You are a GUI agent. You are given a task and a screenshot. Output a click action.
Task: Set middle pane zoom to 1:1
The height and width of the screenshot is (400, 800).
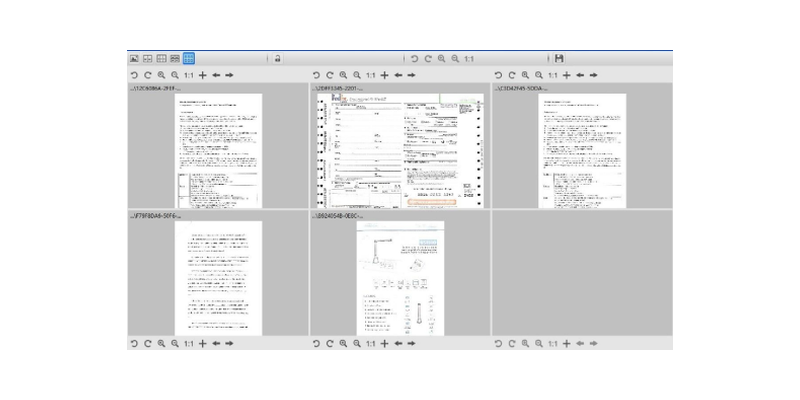click(x=370, y=75)
